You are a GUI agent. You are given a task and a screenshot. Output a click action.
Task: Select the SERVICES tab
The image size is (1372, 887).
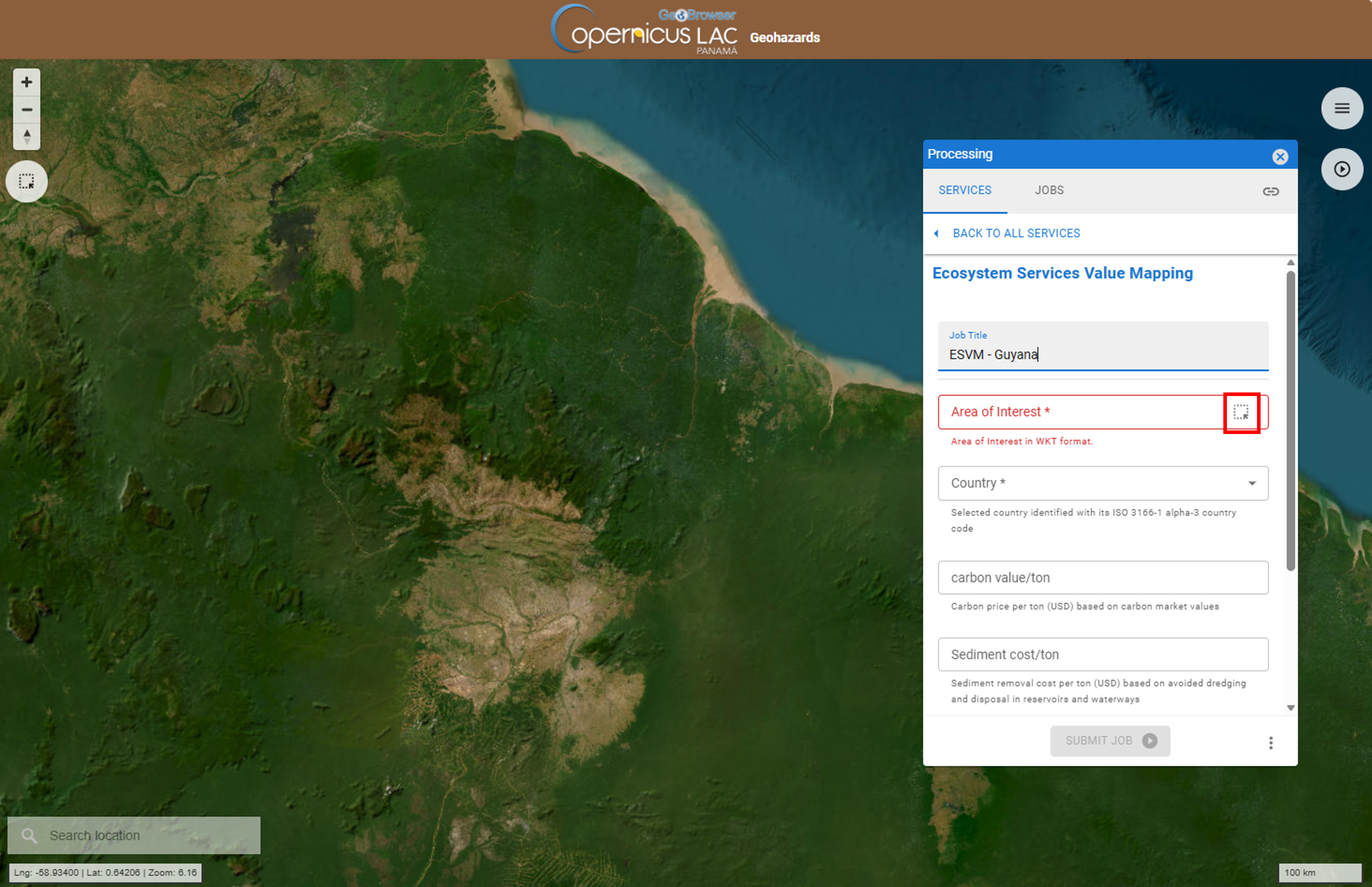[x=965, y=190]
